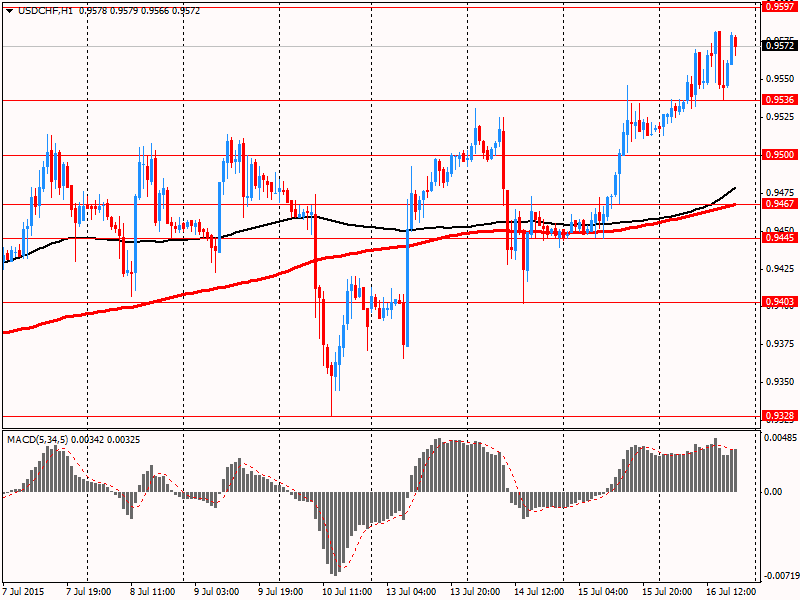
Task: Select the 0.9328 support level label
Action: (780, 416)
